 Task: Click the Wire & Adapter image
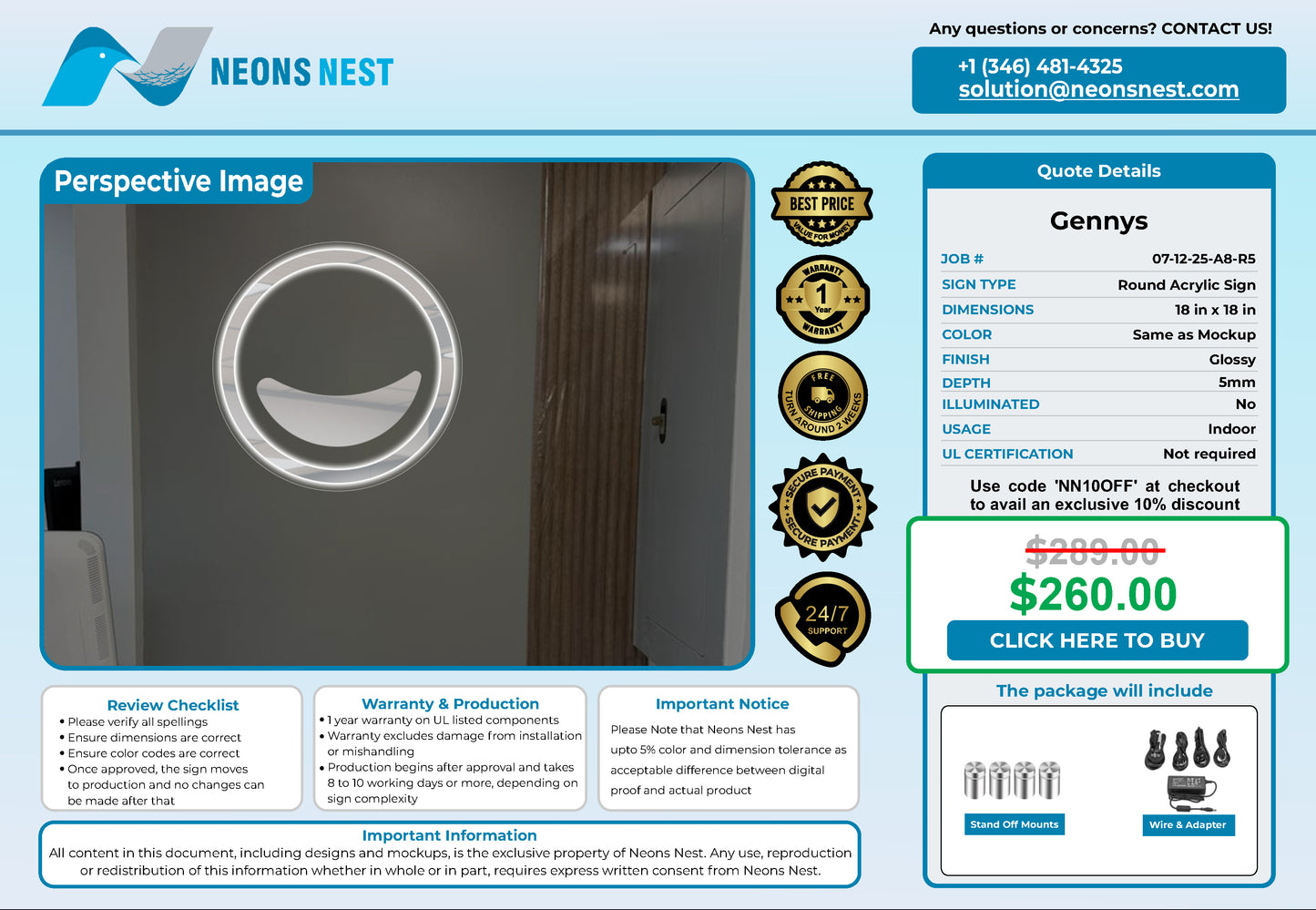tap(1189, 770)
